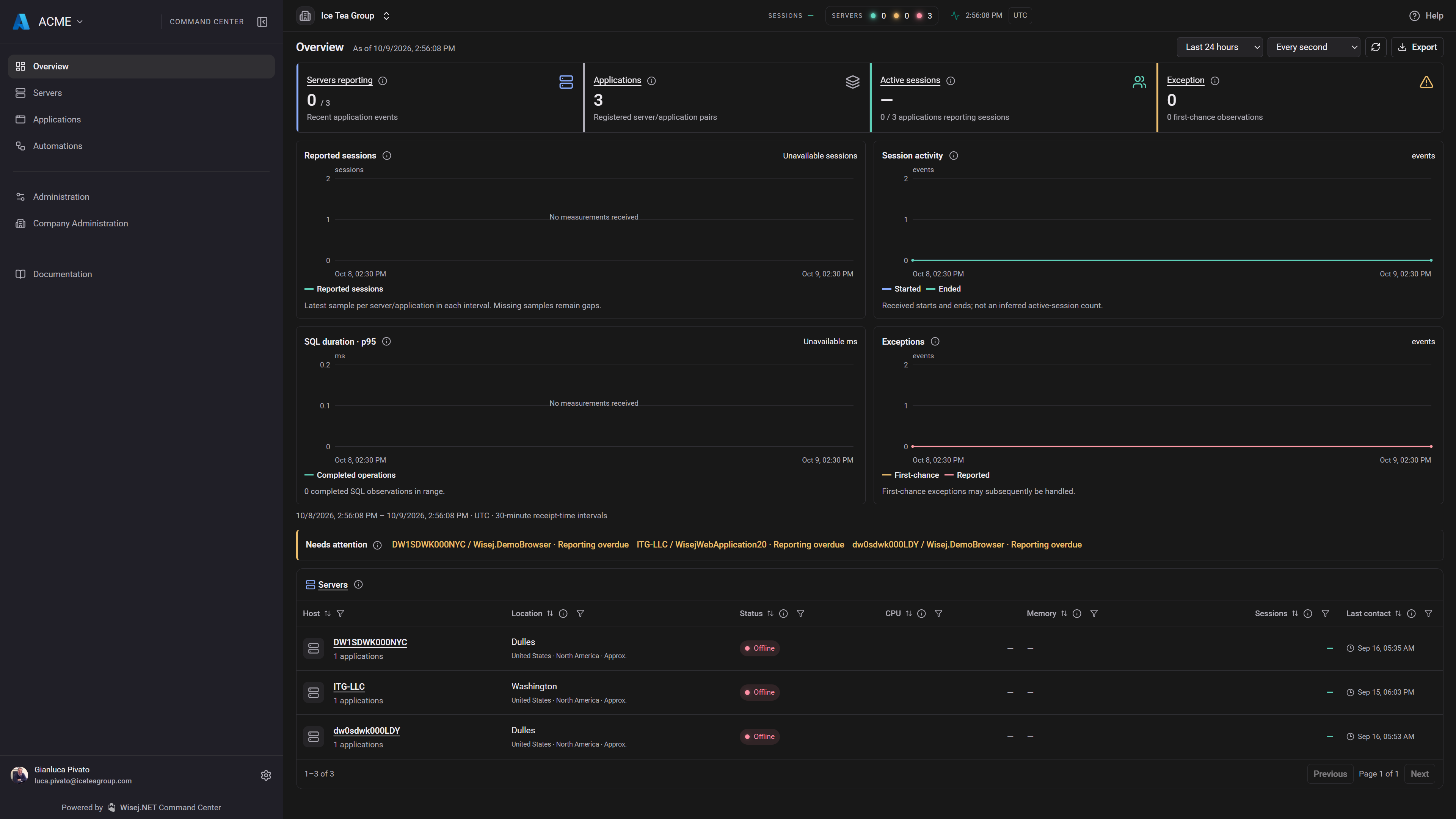The width and height of the screenshot is (1456, 819).
Task: Open the Every second refresh dropdown
Action: (x=1313, y=47)
